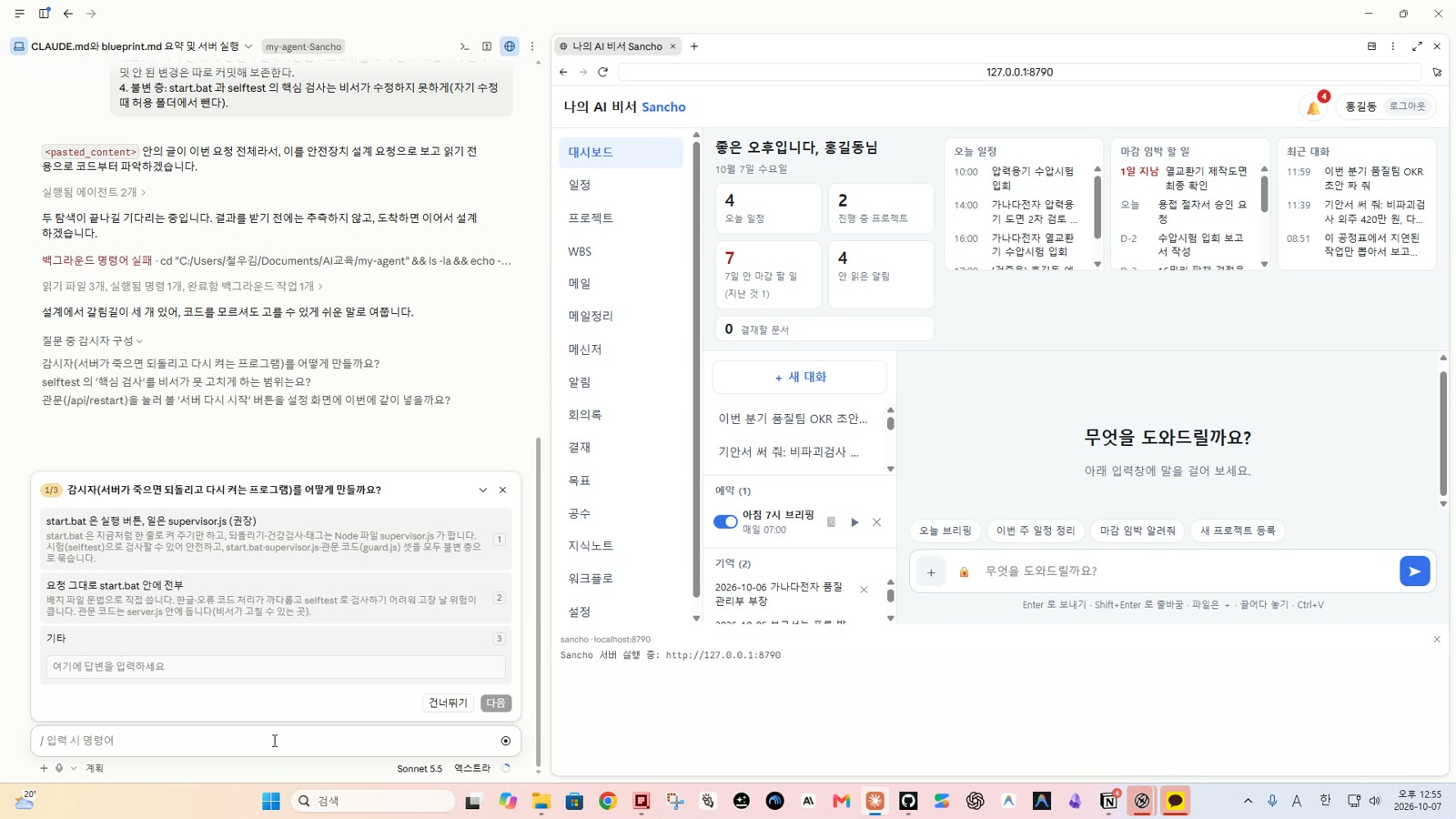This screenshot has width=1456, height=819.
Task: Expand the preview pane to fullscreen
Action: (1417, 46)
